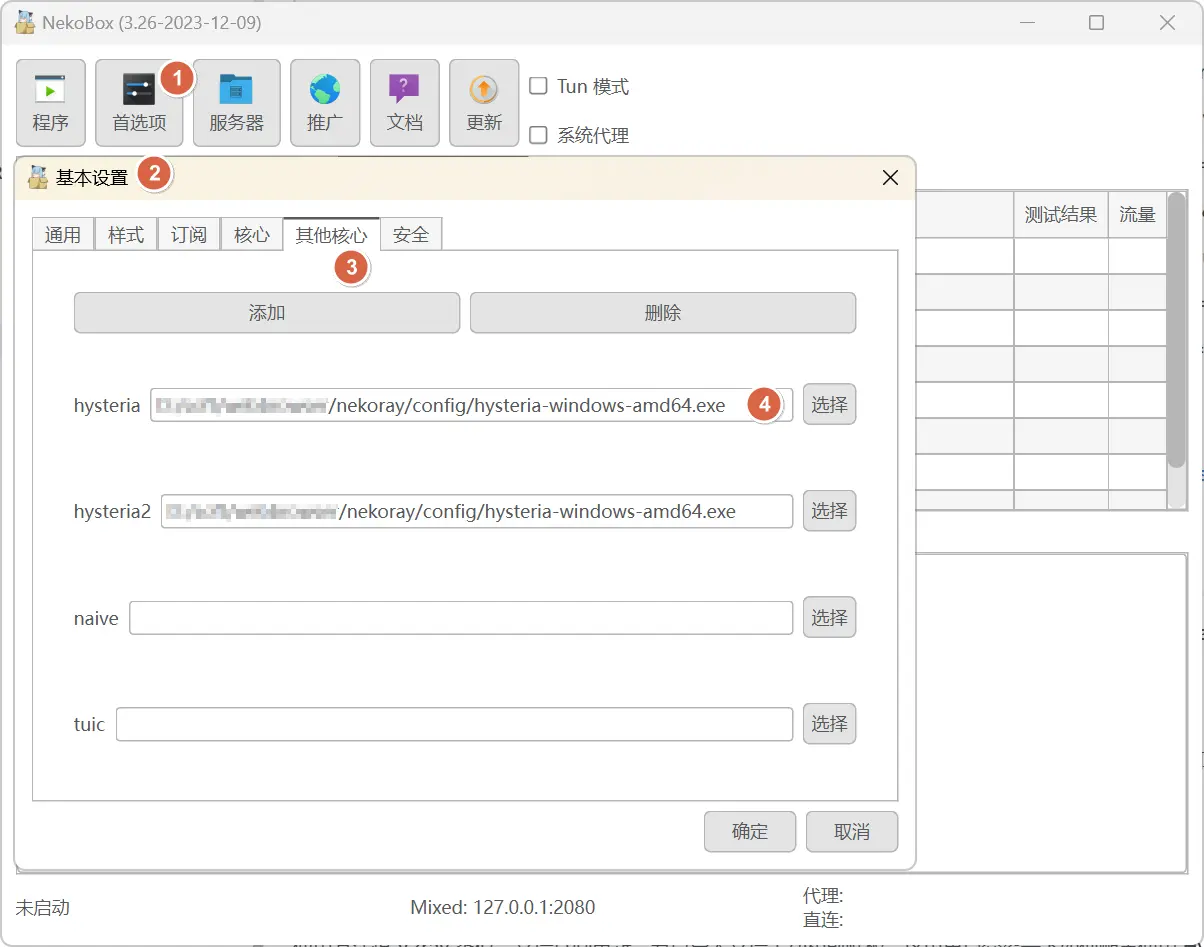Open the 核心 tab
Image resolution: width=1204 pixels, height=947 pixels.
click(252, 235)
